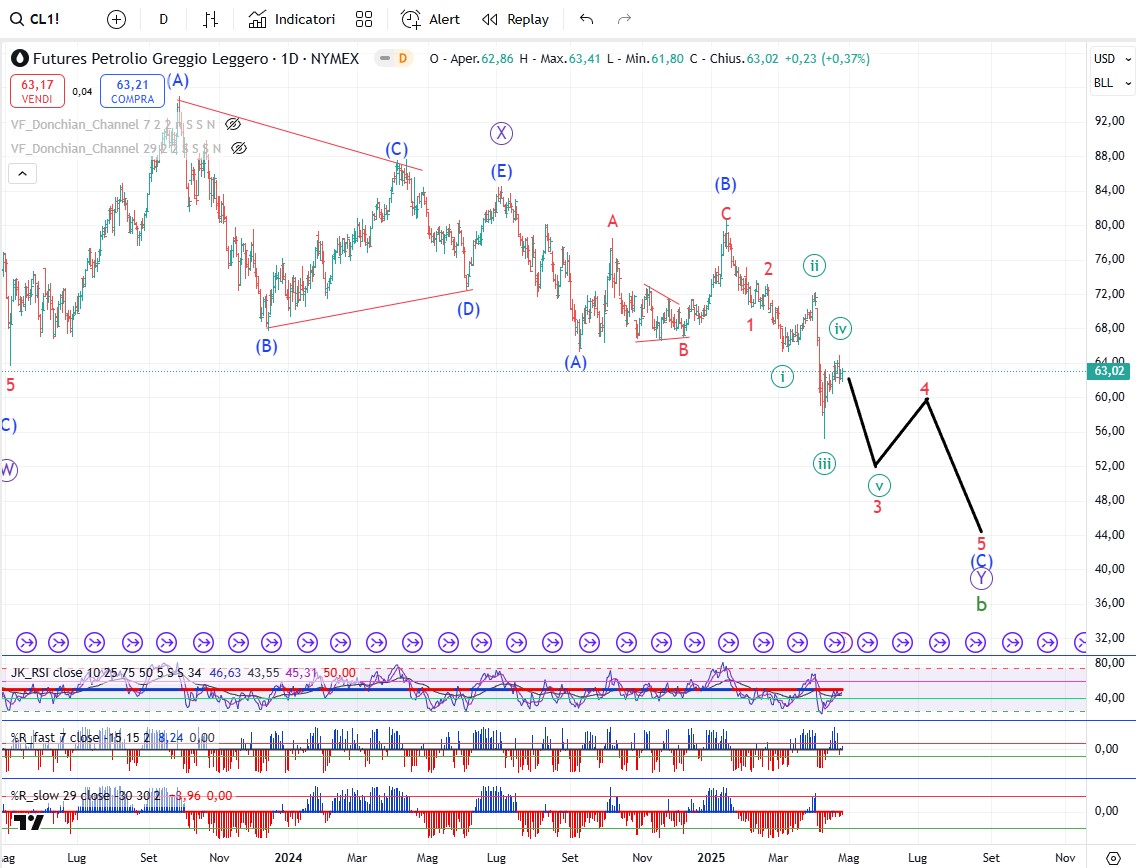Open the Indicatori panel

point(292,20)
